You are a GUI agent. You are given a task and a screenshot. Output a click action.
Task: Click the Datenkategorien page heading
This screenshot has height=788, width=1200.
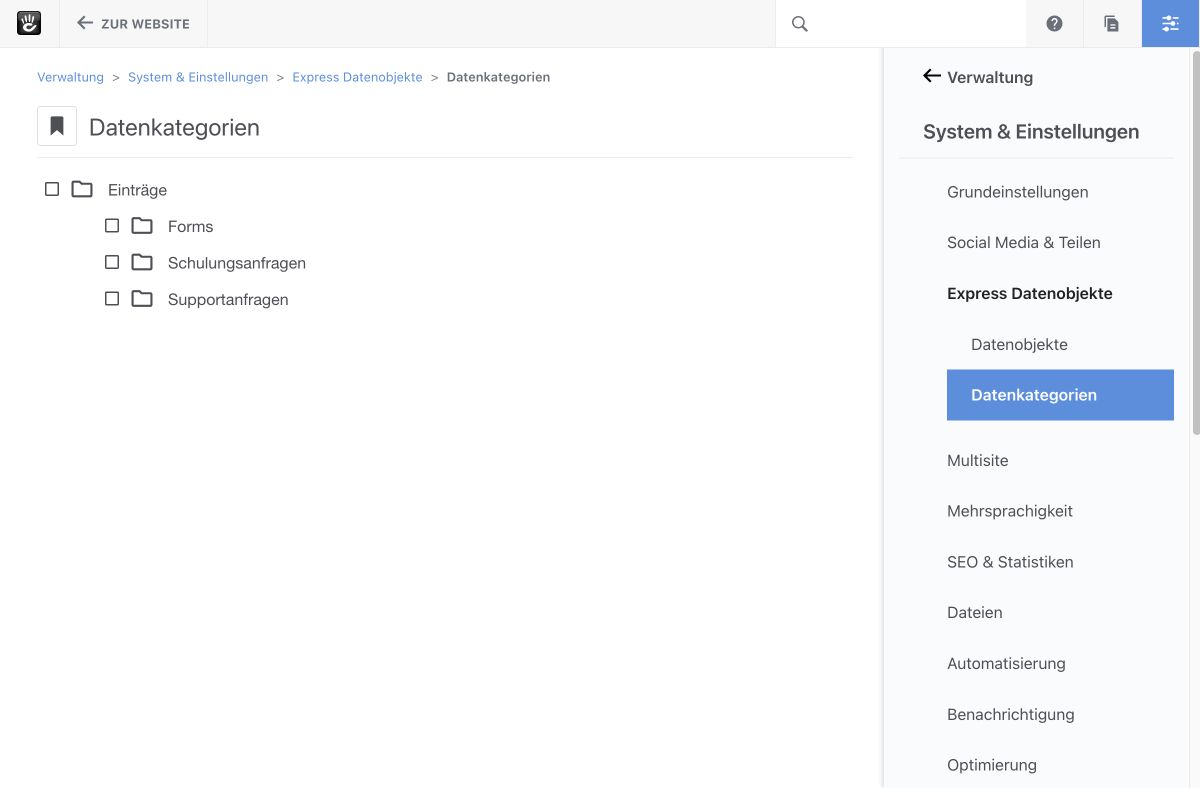coord(174,127)
